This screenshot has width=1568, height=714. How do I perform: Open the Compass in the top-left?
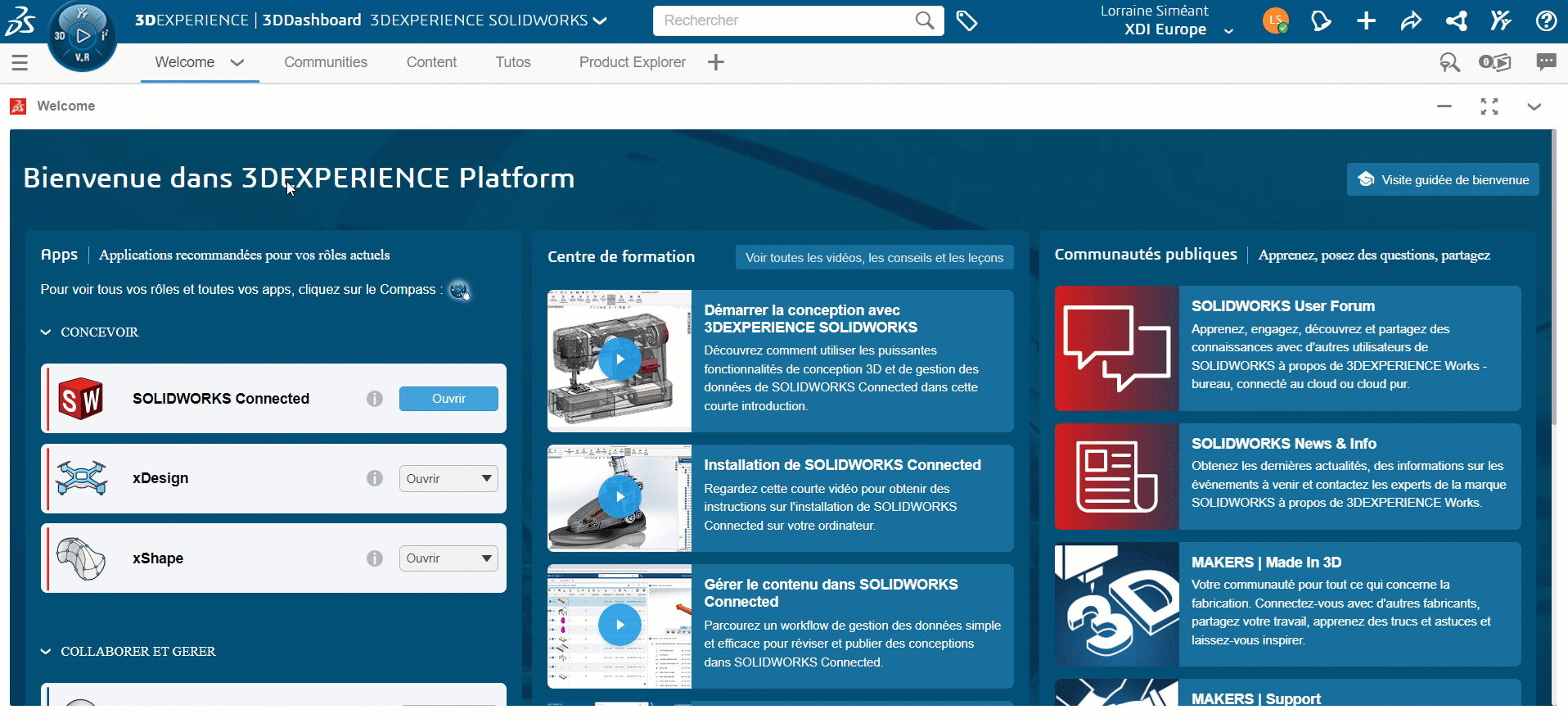click(x=82, y=35)
